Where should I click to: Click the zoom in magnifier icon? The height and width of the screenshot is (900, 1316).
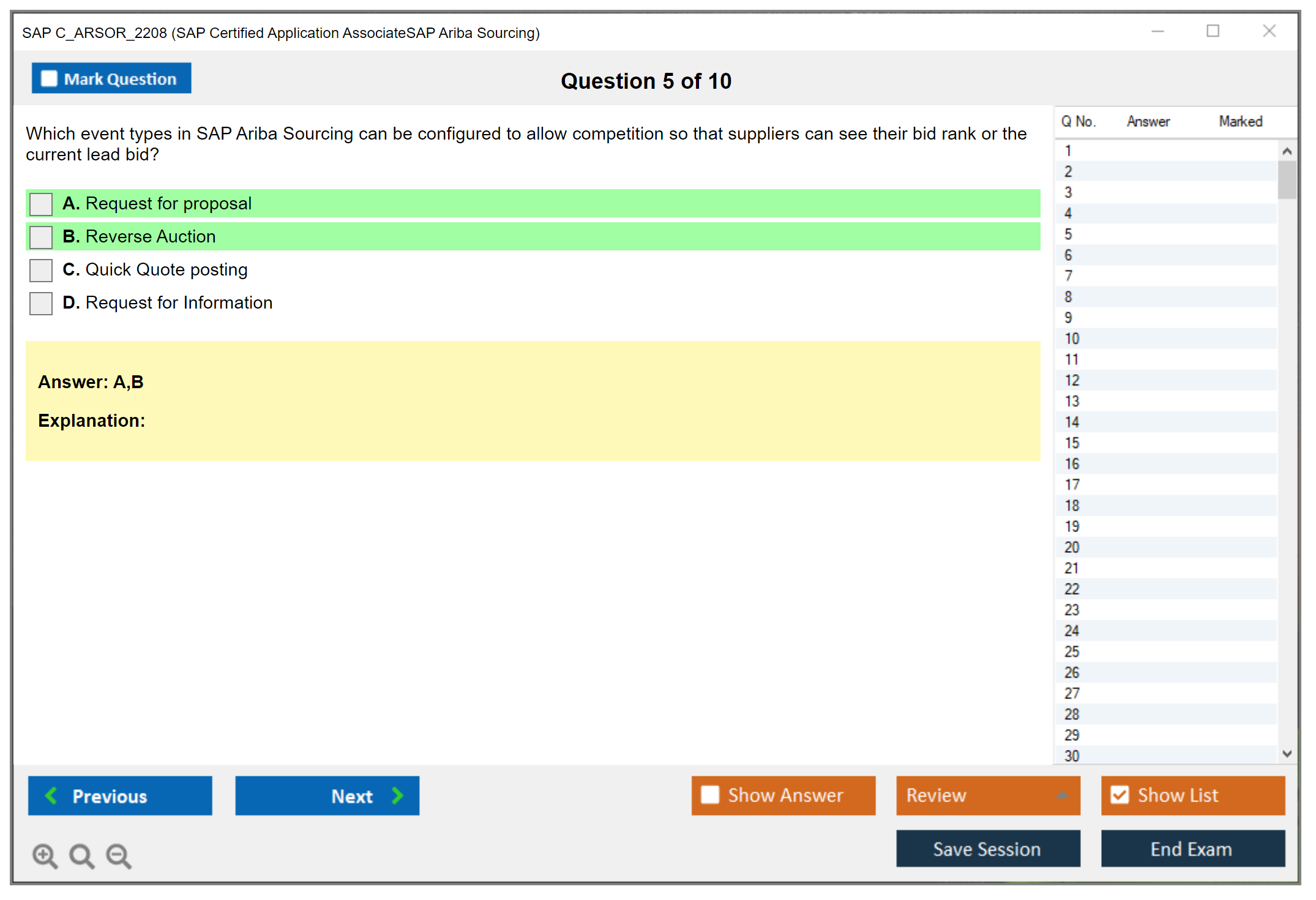coord(45,855)
